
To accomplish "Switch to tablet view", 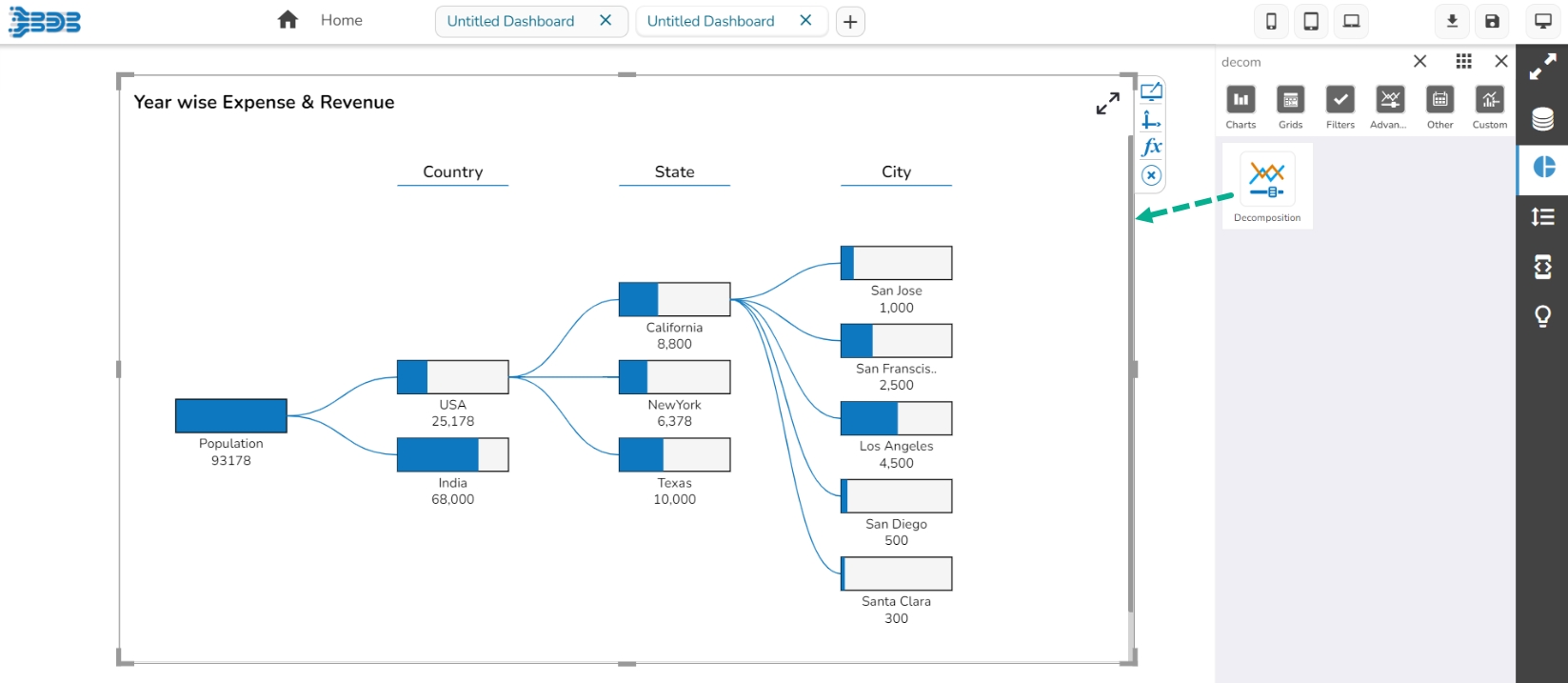I will pos(1311,21).
